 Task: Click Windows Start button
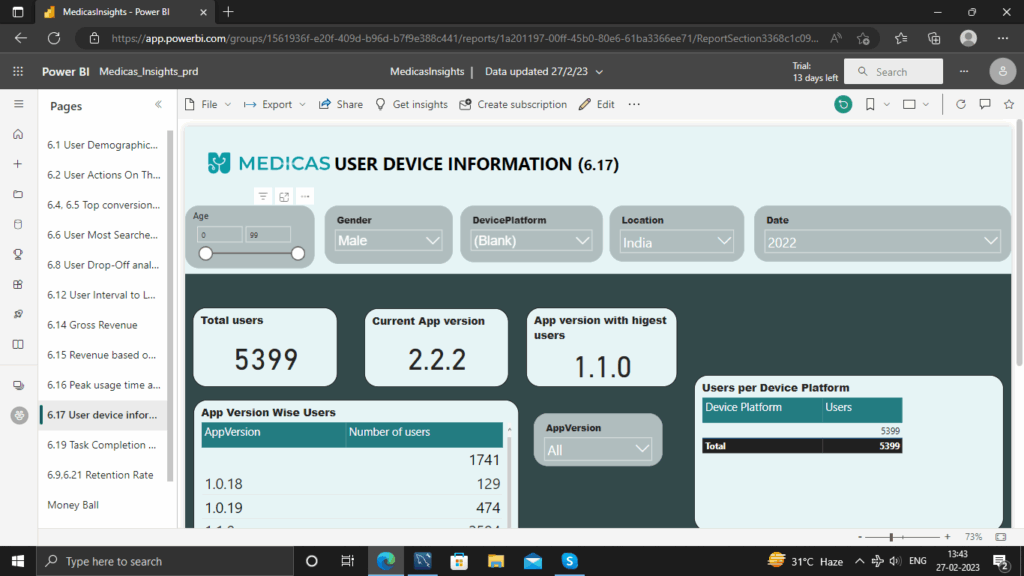(18, 561)
